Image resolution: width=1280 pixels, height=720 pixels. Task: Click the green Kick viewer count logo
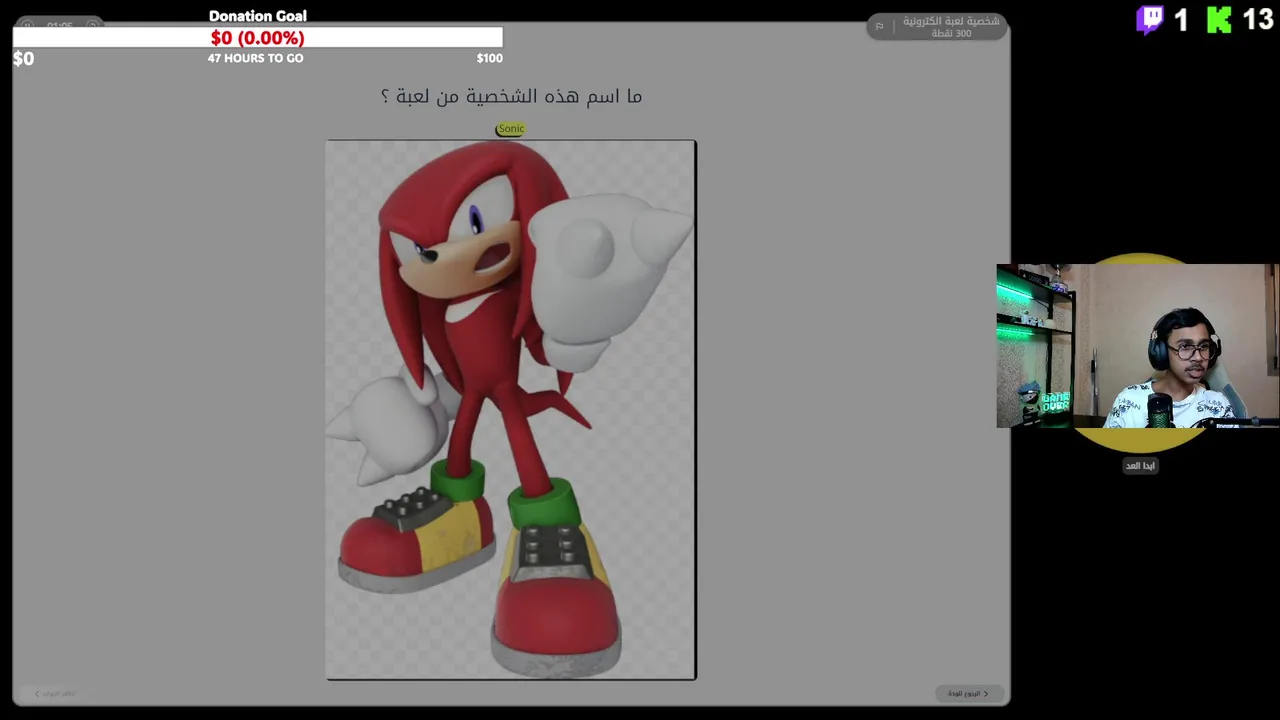(x=1219, y=20)
